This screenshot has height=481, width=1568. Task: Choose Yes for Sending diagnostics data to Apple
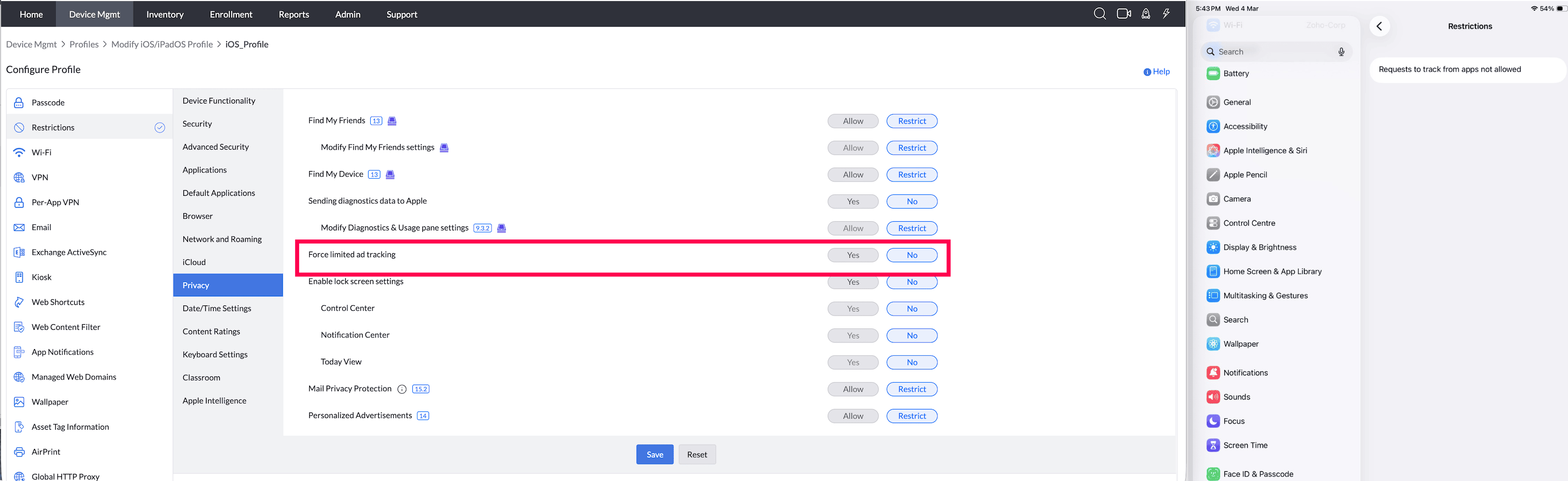853,201
